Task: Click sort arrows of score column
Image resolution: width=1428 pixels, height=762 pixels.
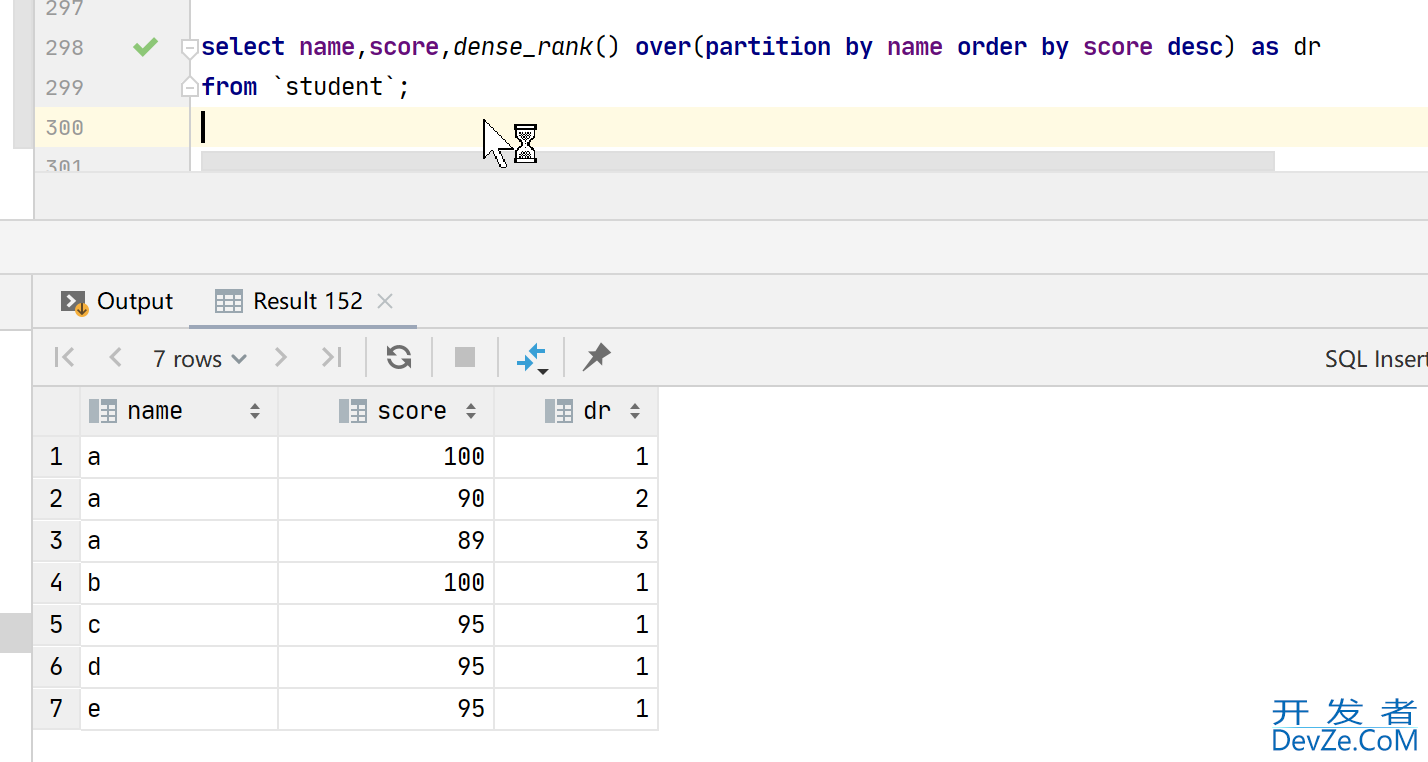Action: point(471,411)
